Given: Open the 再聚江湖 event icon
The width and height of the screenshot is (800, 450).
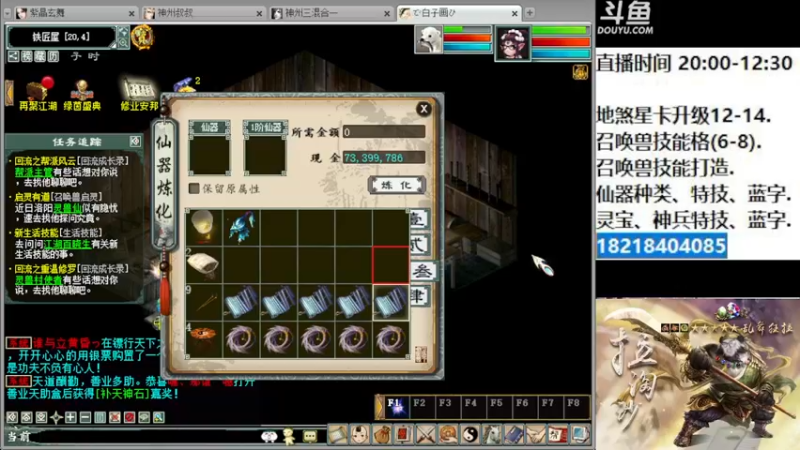Looking at the screenshot, I should [x=38, y=94].
